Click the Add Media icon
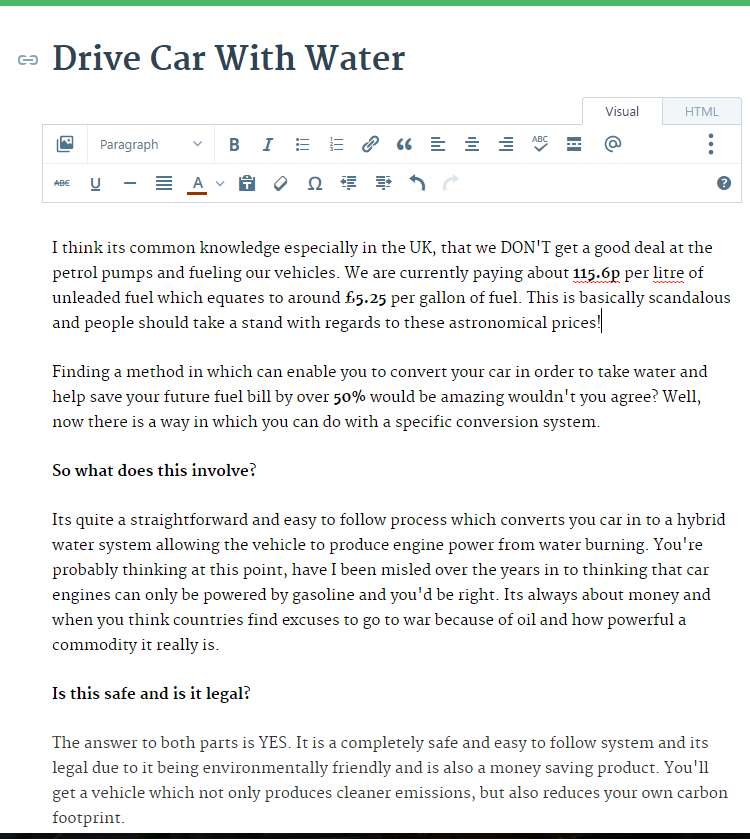 65,144
